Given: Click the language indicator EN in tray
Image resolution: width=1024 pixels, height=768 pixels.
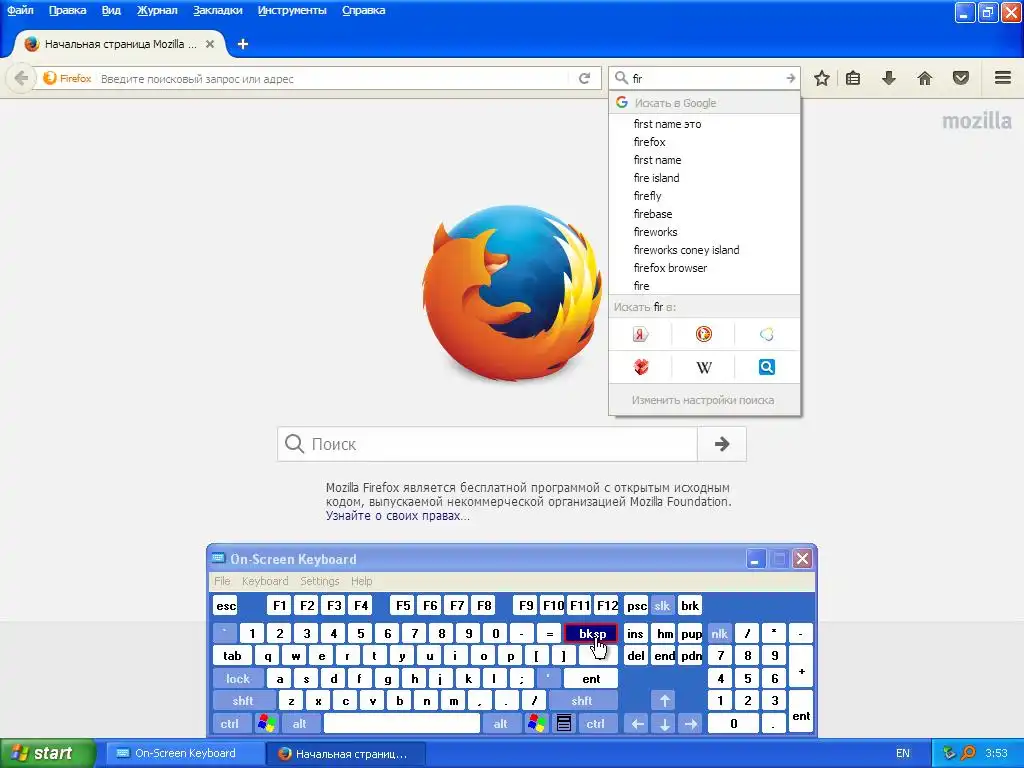Looking at the screenshot, I should 903,753.
